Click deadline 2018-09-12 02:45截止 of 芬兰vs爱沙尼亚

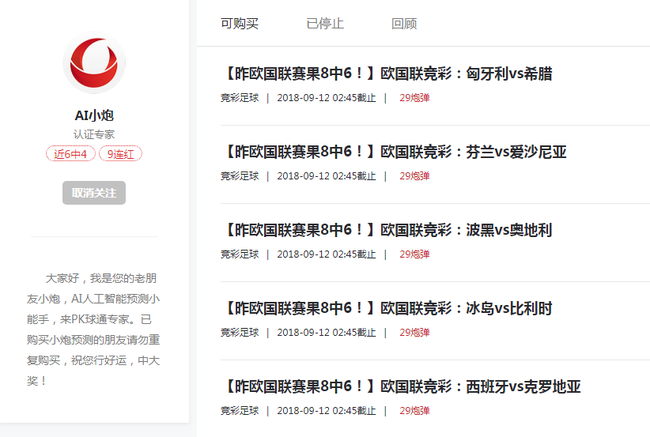tap(327, 176)
